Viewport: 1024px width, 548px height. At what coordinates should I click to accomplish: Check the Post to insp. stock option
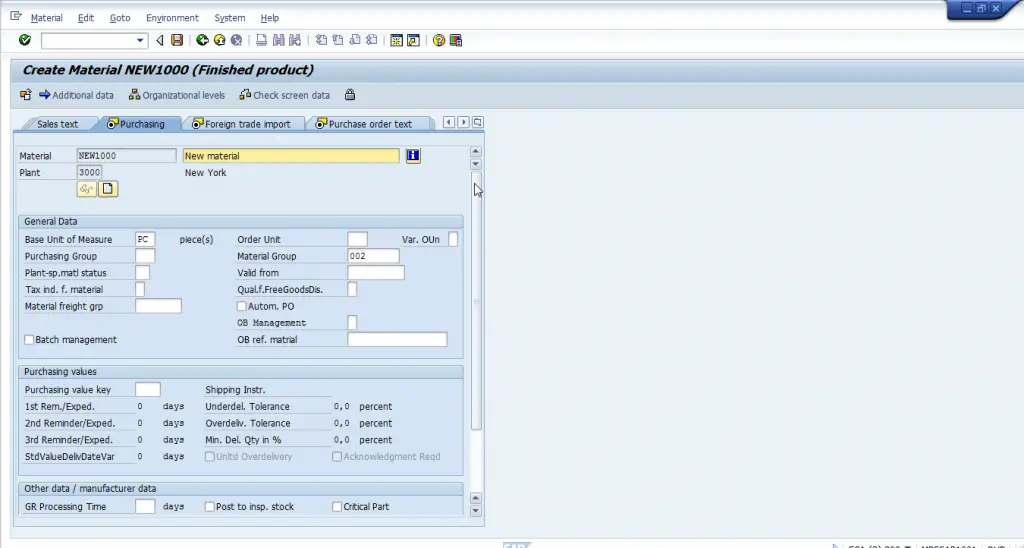point(209,507)
